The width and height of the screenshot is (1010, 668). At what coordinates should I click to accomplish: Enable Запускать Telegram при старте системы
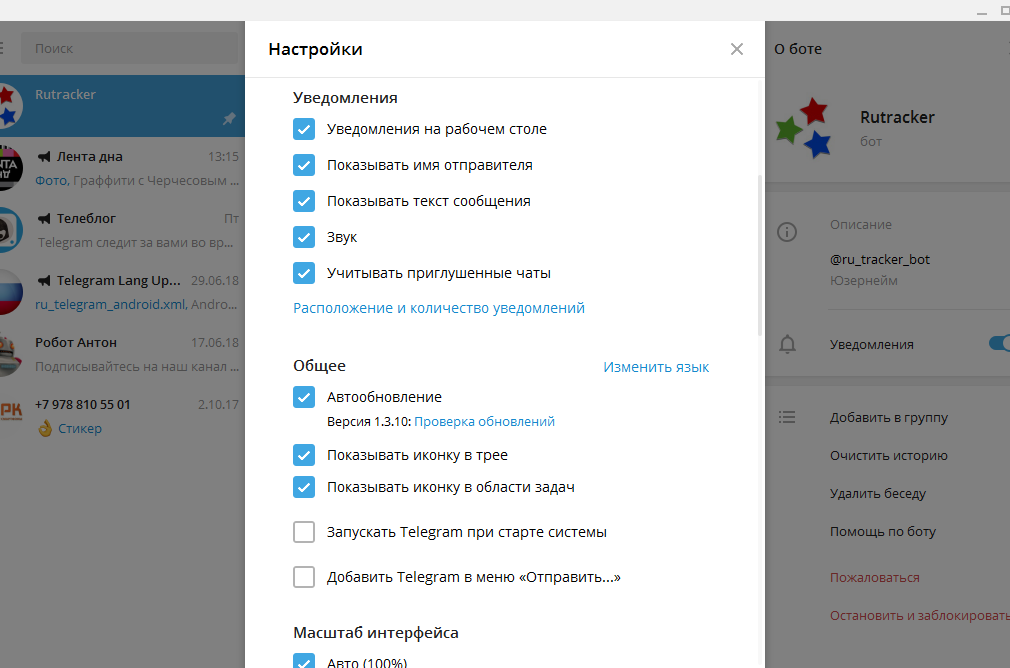coord(304,532)
